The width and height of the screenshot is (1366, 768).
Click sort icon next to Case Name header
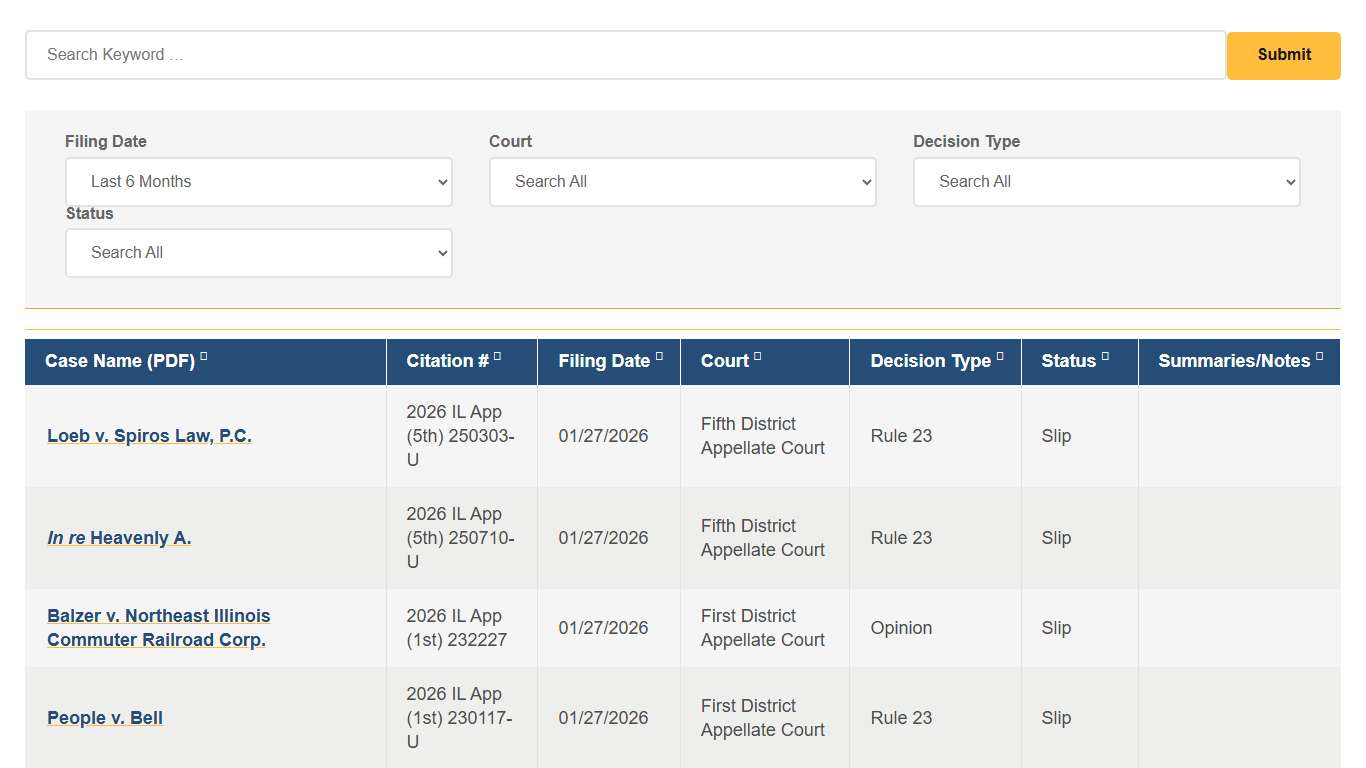pos(204,356)
